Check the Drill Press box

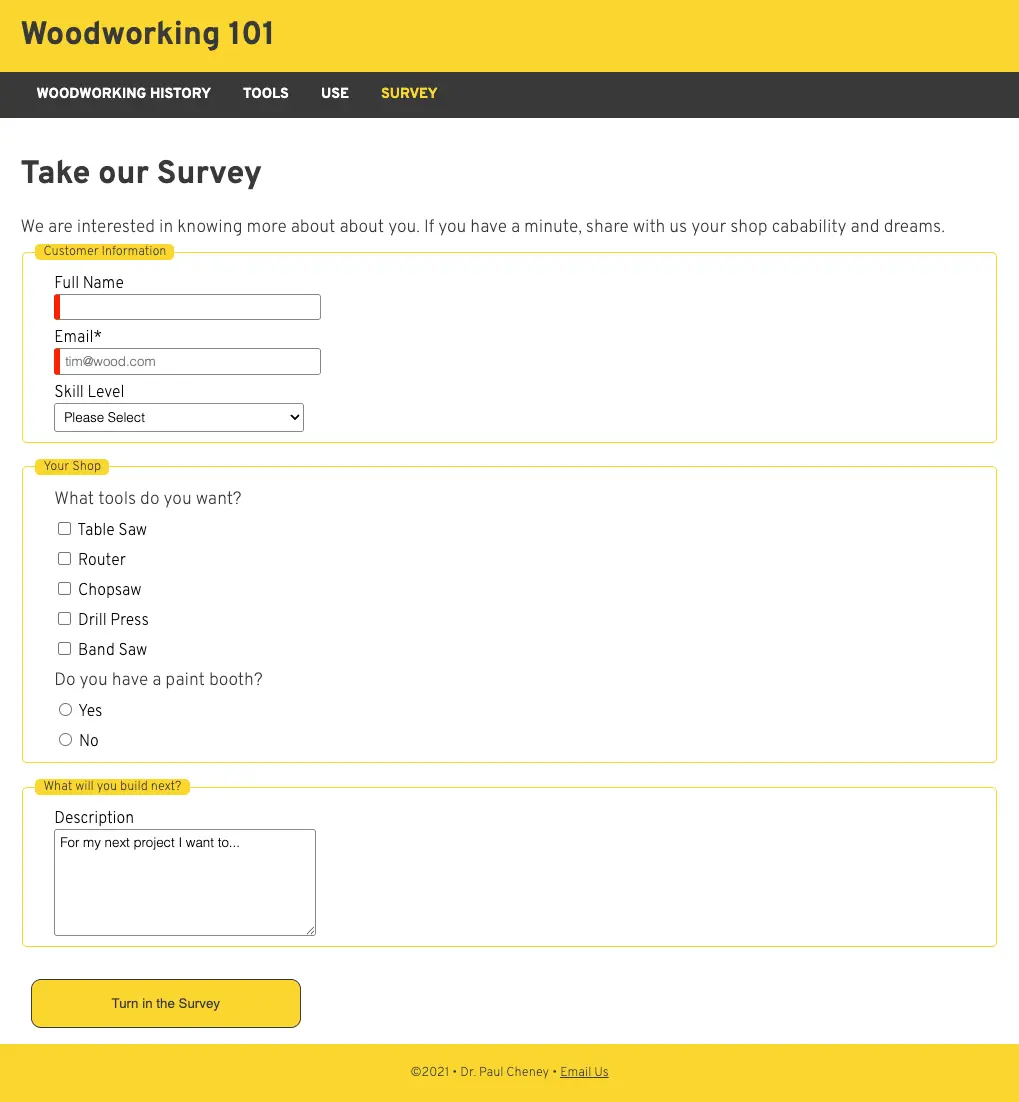65,618
